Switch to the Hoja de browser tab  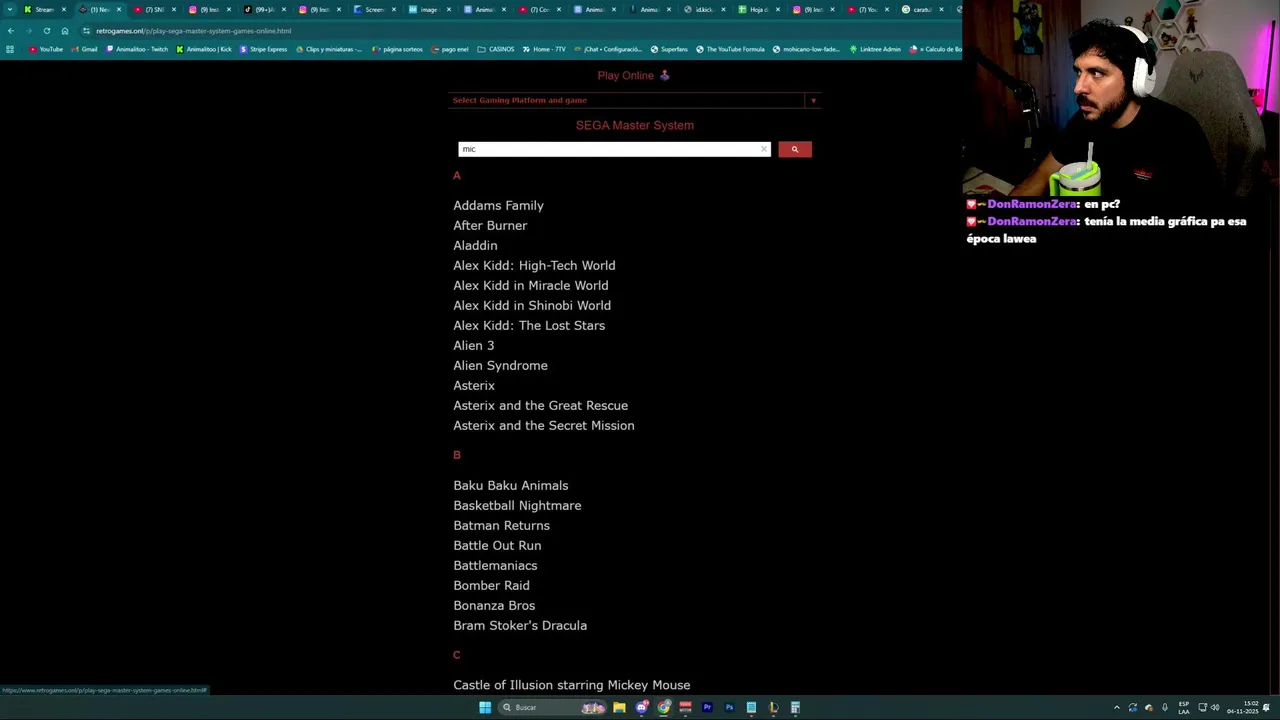tap(757, 9)
